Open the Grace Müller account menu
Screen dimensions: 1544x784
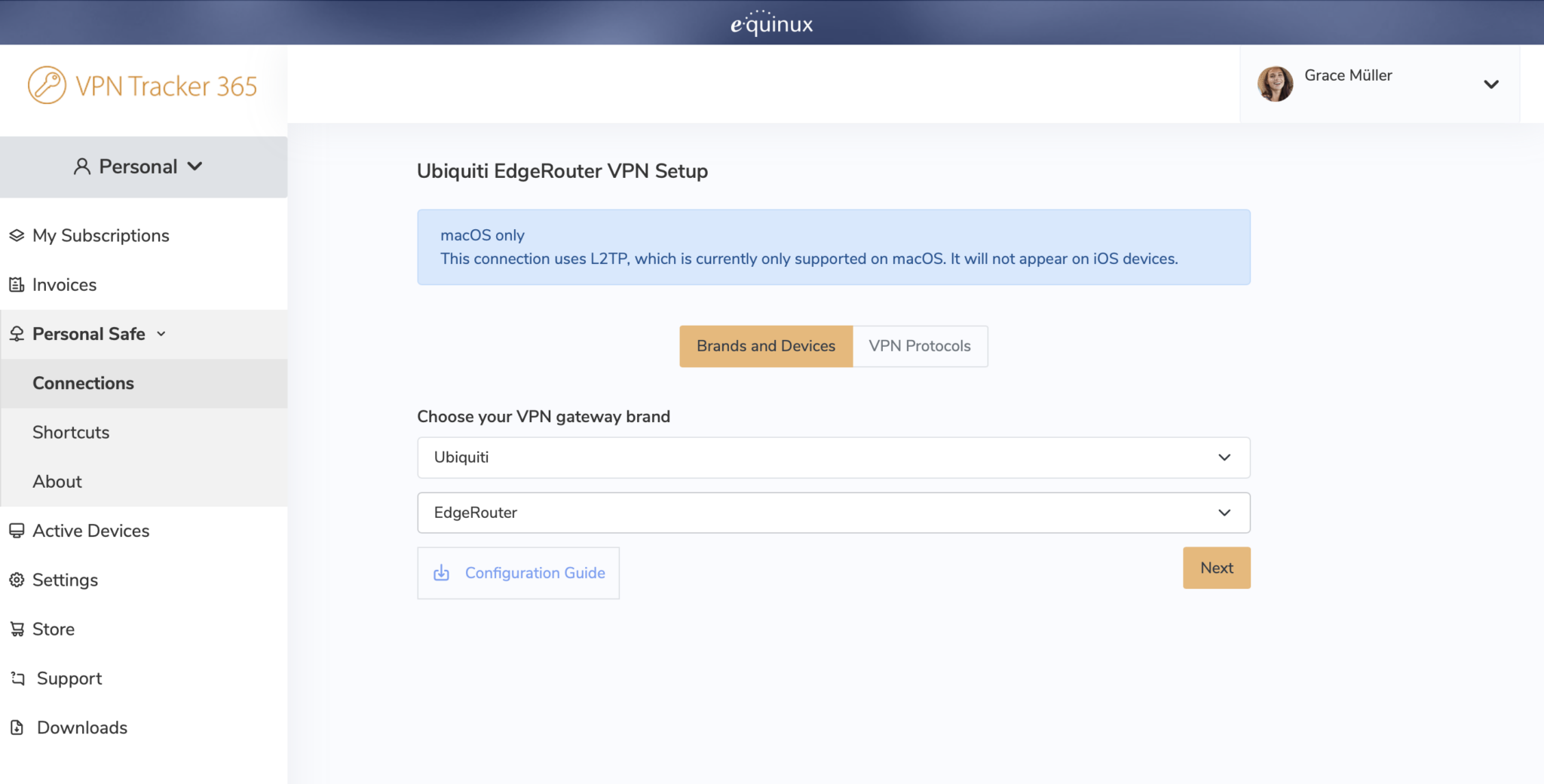point(1492,84)
